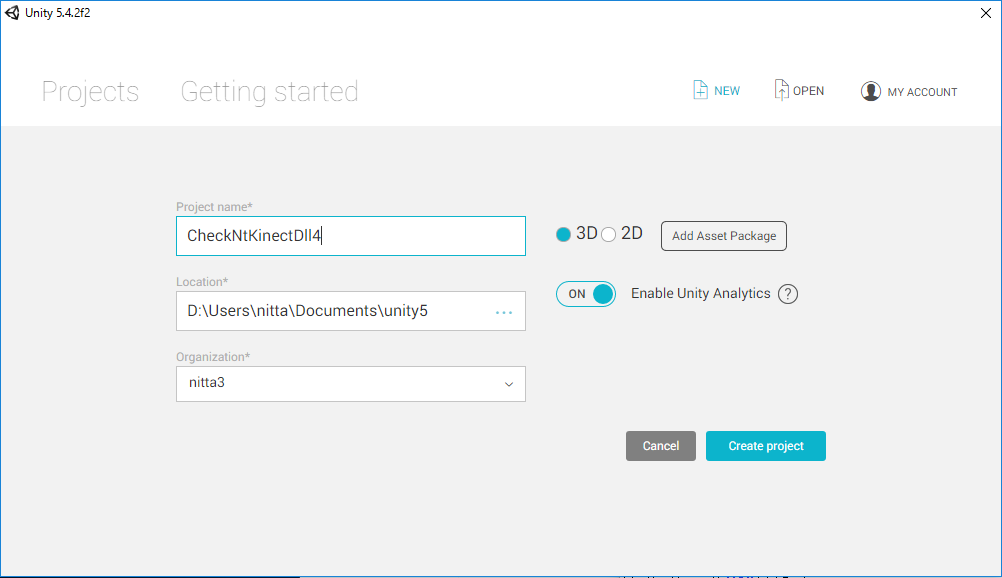The image size is (1002, 578).
Task: Switch to the Projects tab
Action: coord(90,92)
